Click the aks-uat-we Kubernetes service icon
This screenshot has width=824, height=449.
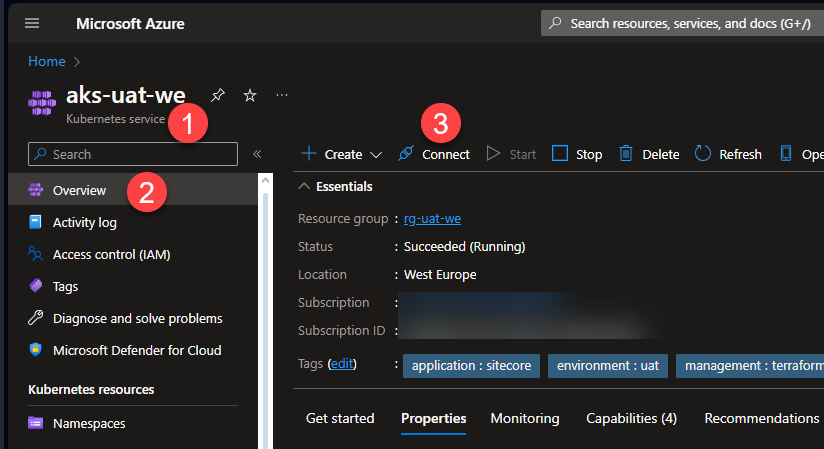coord(42,103)
